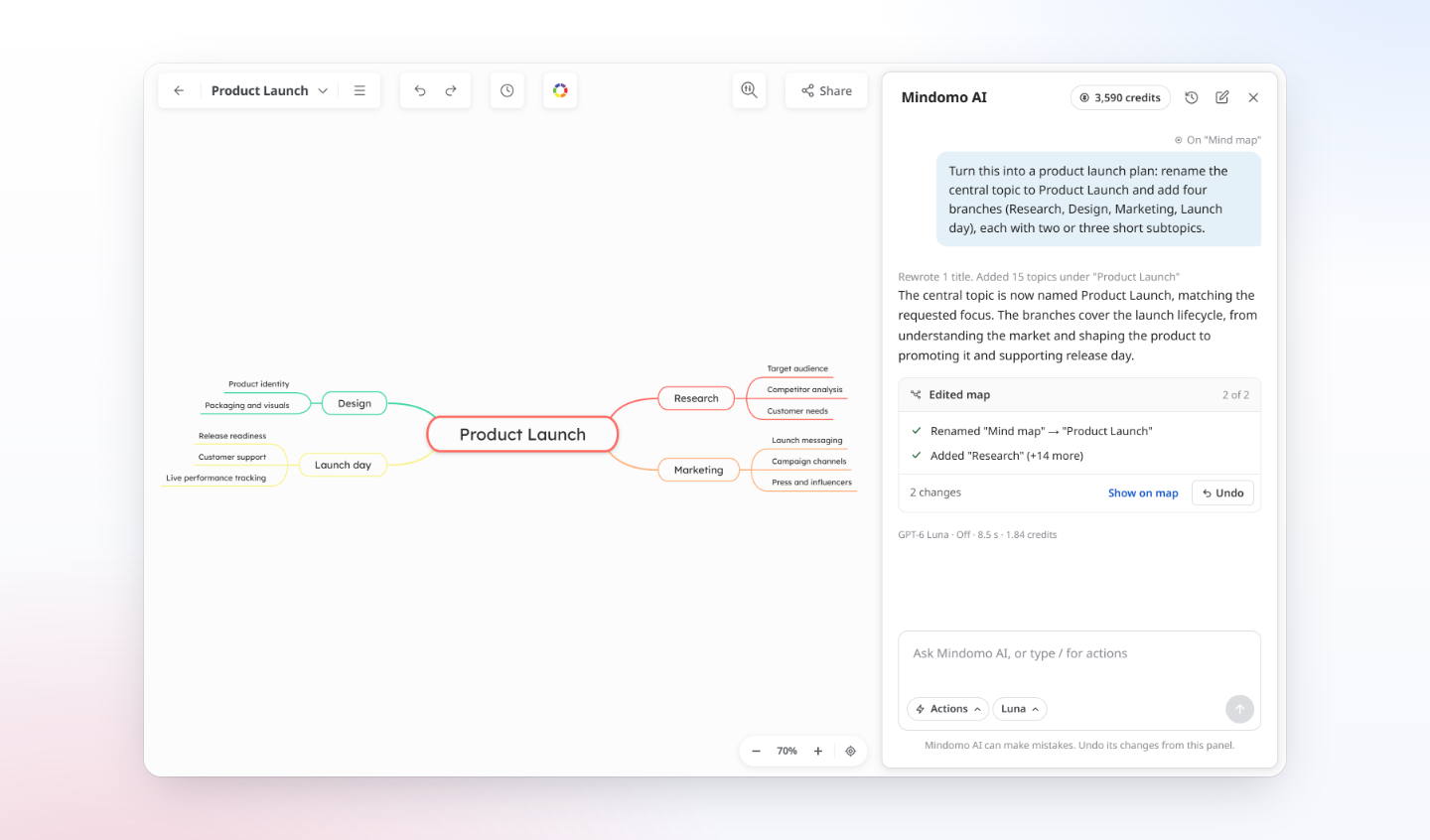The width and height of the screenshot is (1430, 840).
Task: Click the Ask Mindomo AI input field
Action: click(x=1079, y=653)
